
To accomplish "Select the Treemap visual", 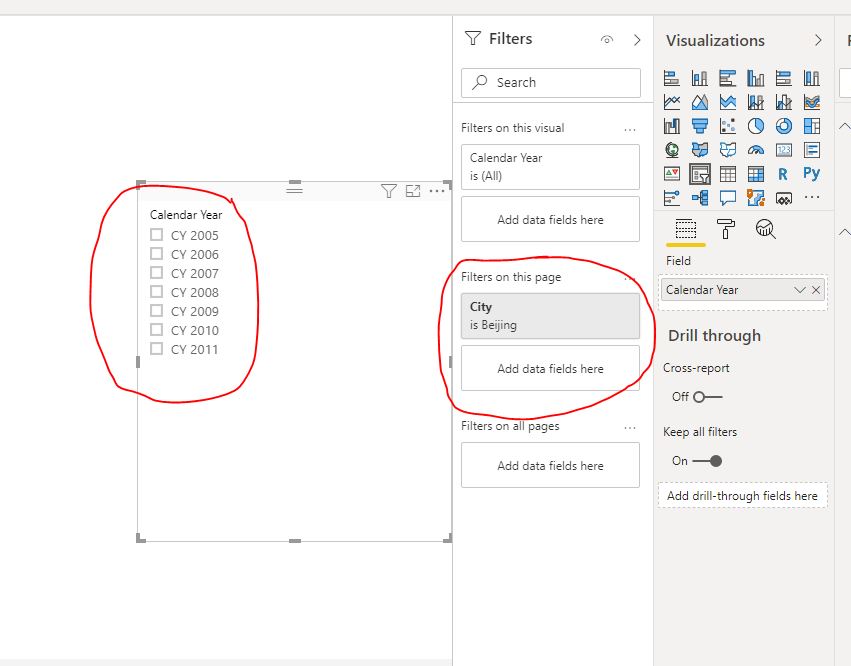I will click(812, 126).
